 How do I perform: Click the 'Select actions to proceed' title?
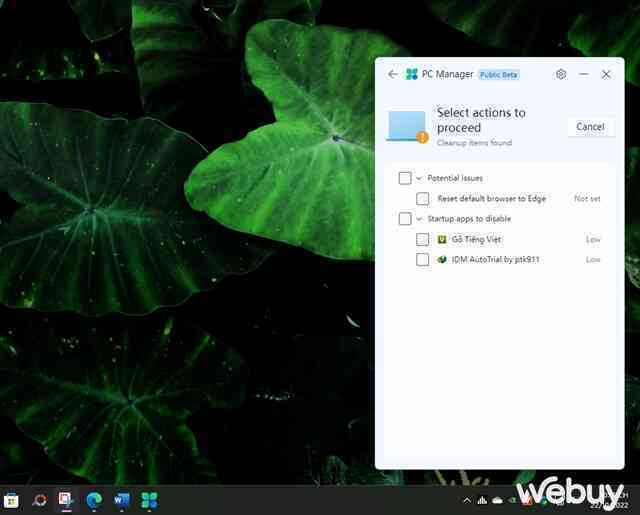481,120
